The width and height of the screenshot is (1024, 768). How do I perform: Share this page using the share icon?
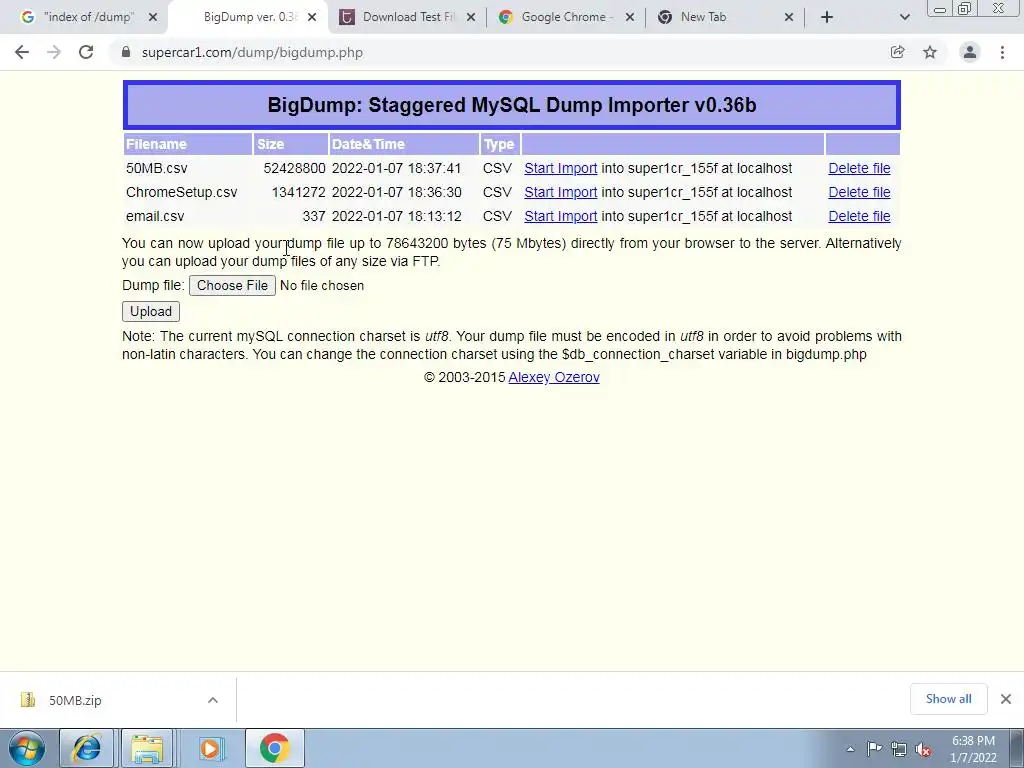coord(897,52)
